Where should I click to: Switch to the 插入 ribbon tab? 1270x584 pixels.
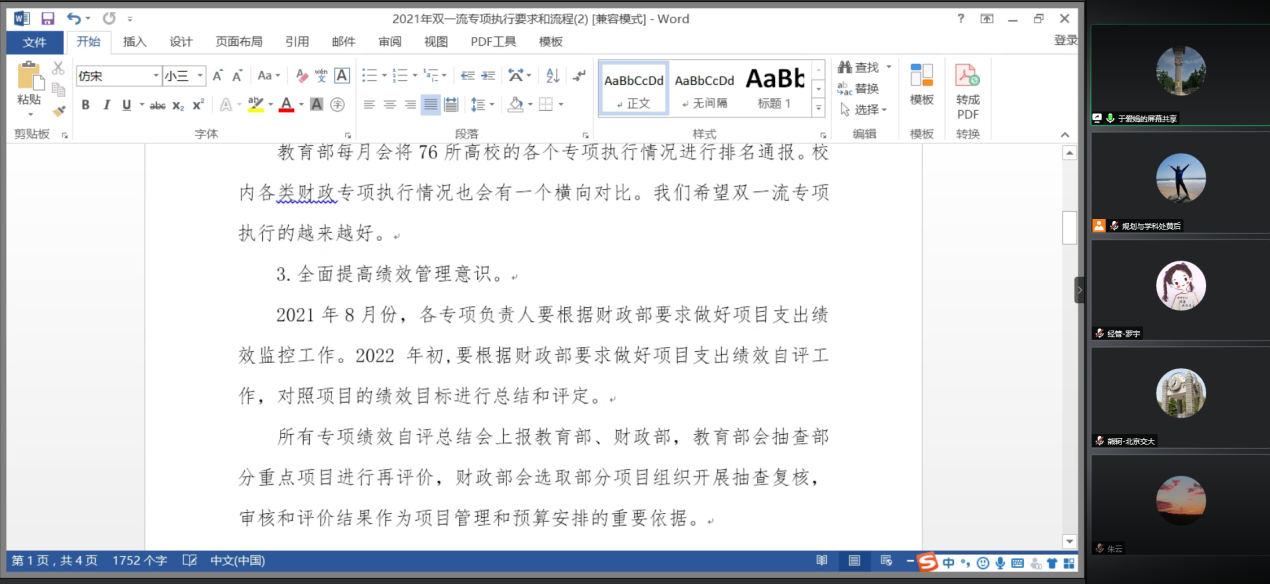click(135, 42)
